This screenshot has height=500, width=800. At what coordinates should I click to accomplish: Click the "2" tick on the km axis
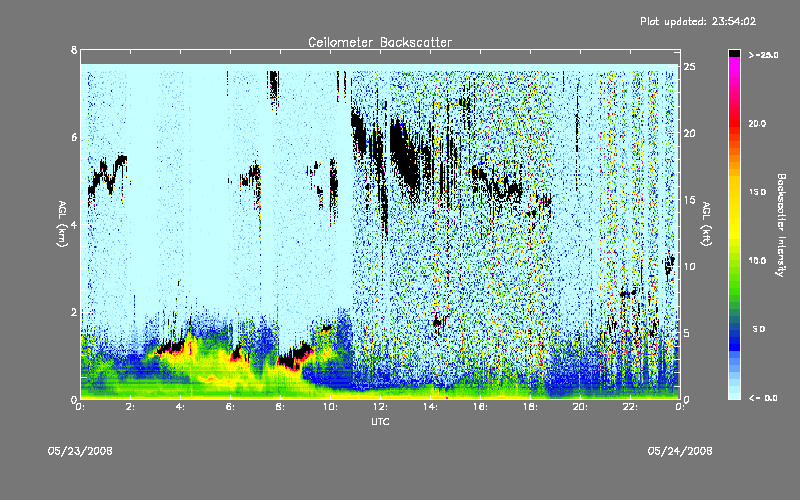[x=74, y=312]
